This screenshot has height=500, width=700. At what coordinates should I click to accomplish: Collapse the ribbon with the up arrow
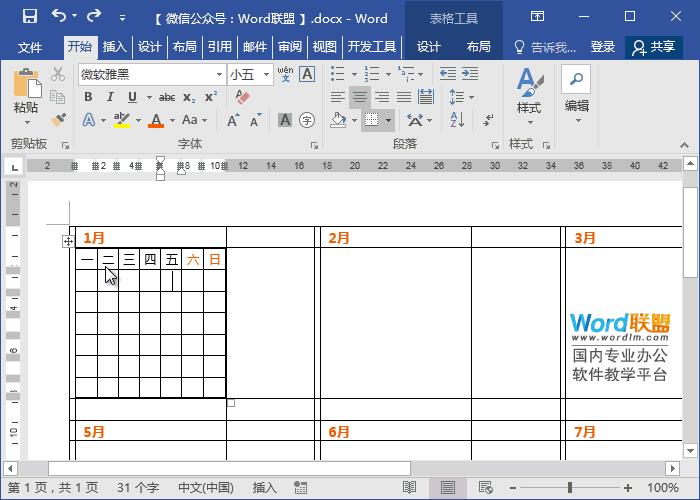[684, 145]
